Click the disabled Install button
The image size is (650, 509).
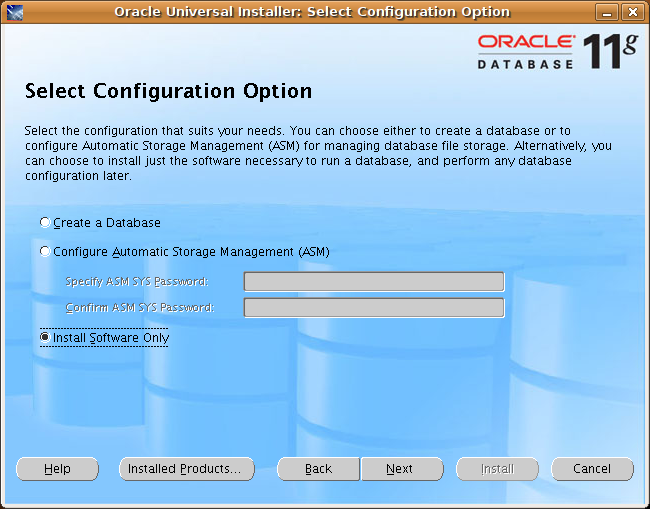(497, 469)
